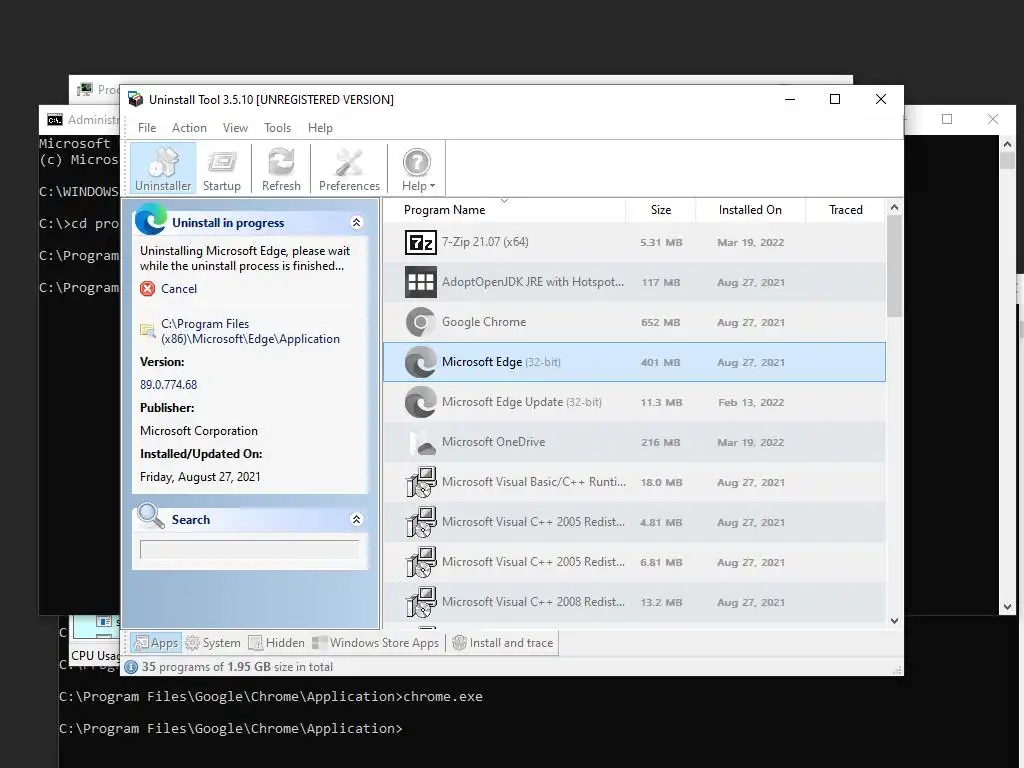Select the Microsoft OneDrive icon
The width and height of the screenshot is (1024, 768).
421,442
